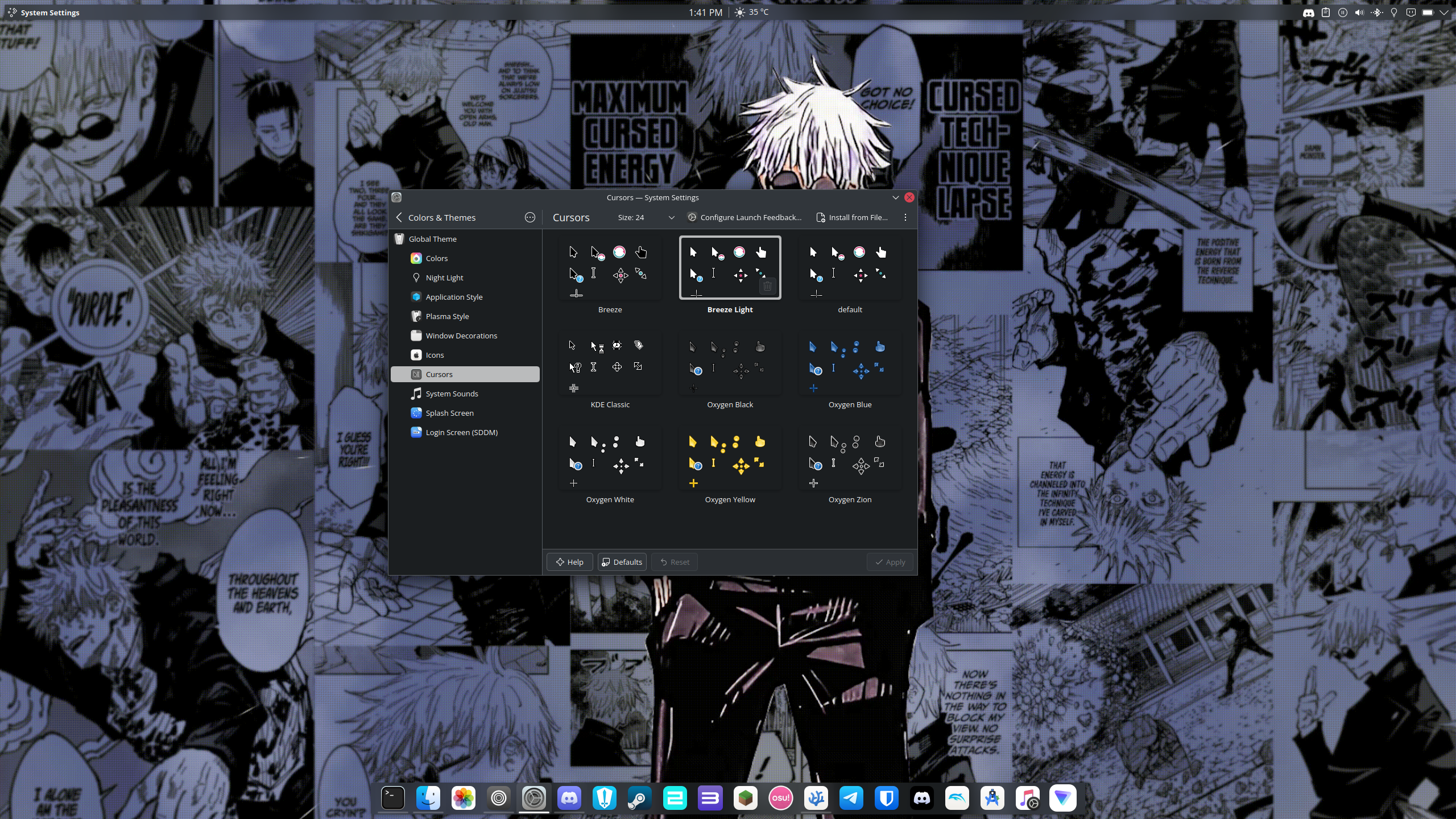
Task: Open Plasma Style page
Action: point(465,316)
